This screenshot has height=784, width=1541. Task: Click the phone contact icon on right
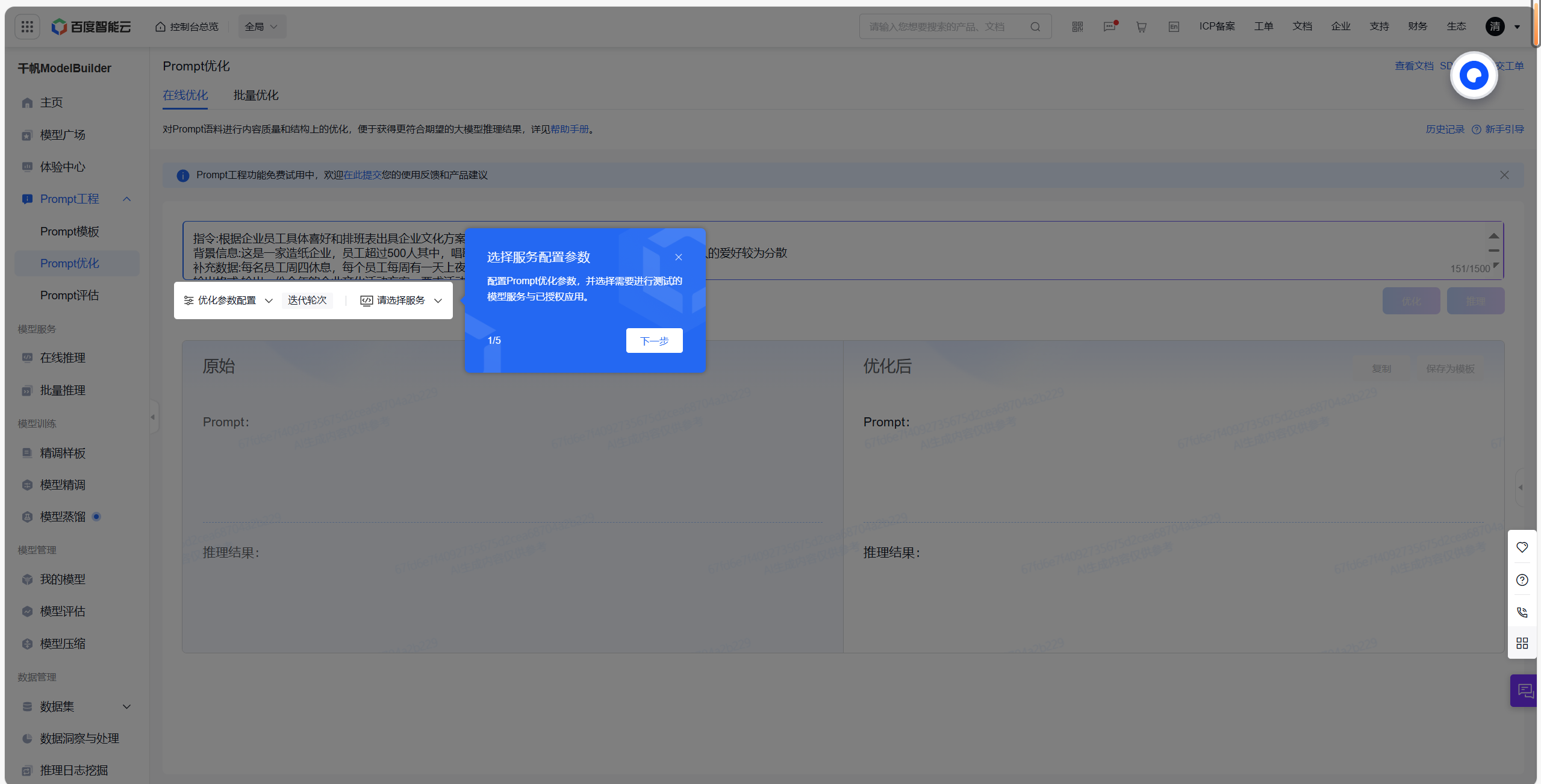[x=1522, y=612]
